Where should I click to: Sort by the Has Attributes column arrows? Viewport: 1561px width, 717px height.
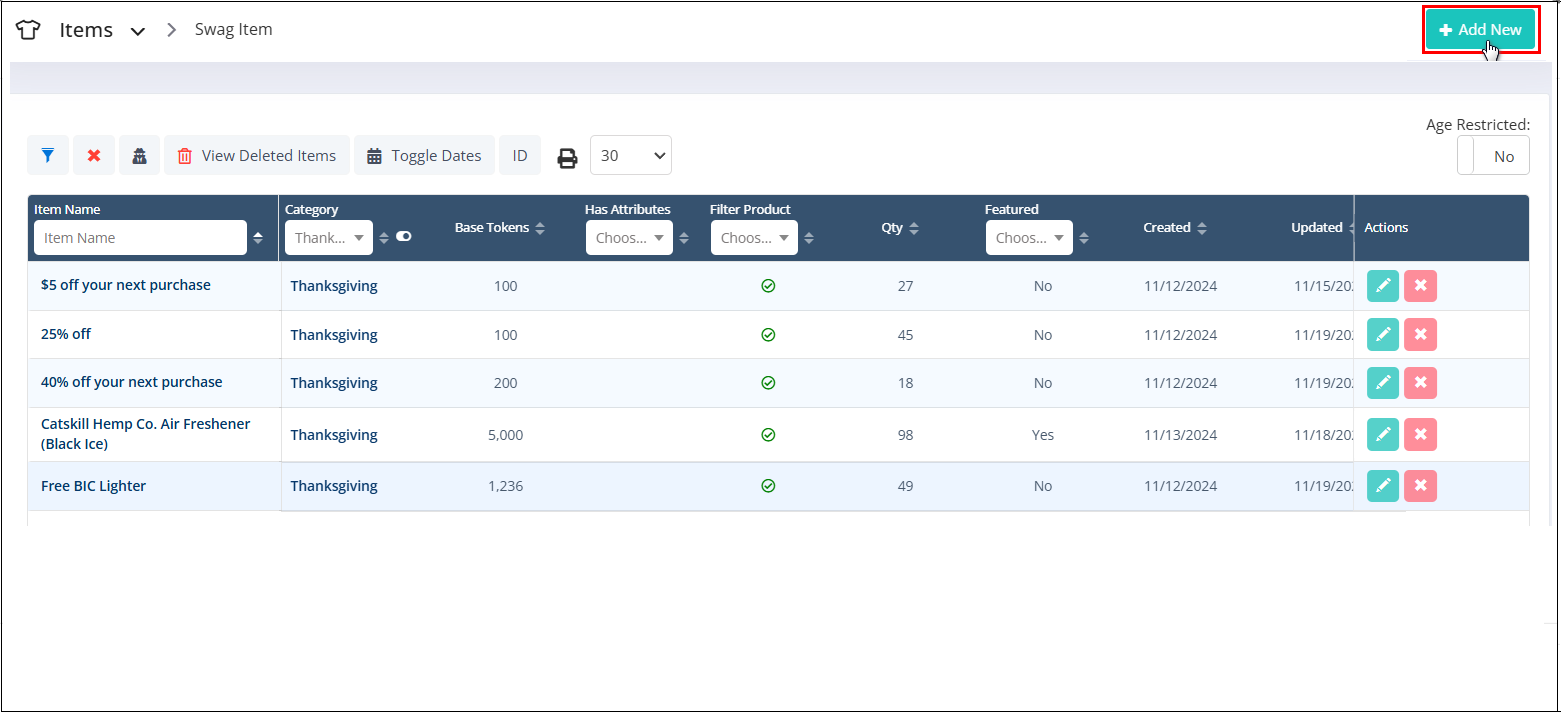[x=684, y=238]
